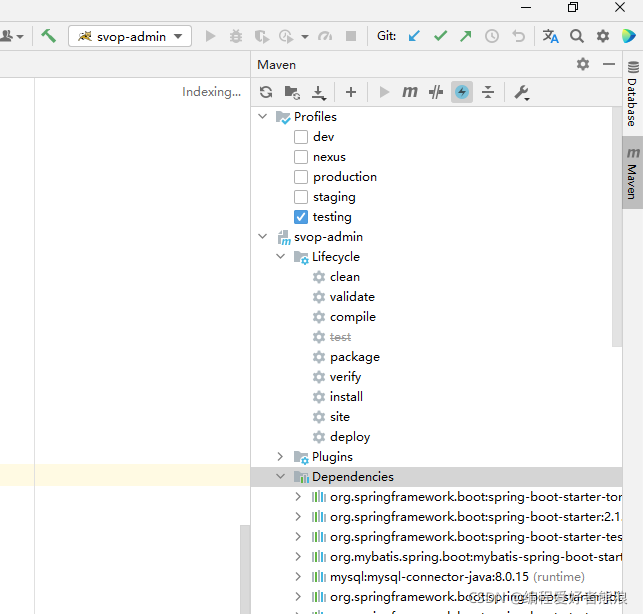Toggle offline mode icon

[436, 92]
